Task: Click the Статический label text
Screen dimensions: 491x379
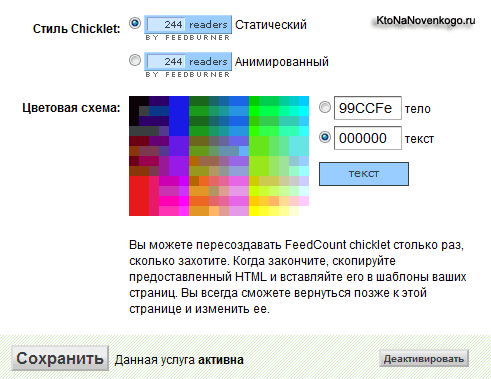Action: pyautogui.click(x=271, y=25)
